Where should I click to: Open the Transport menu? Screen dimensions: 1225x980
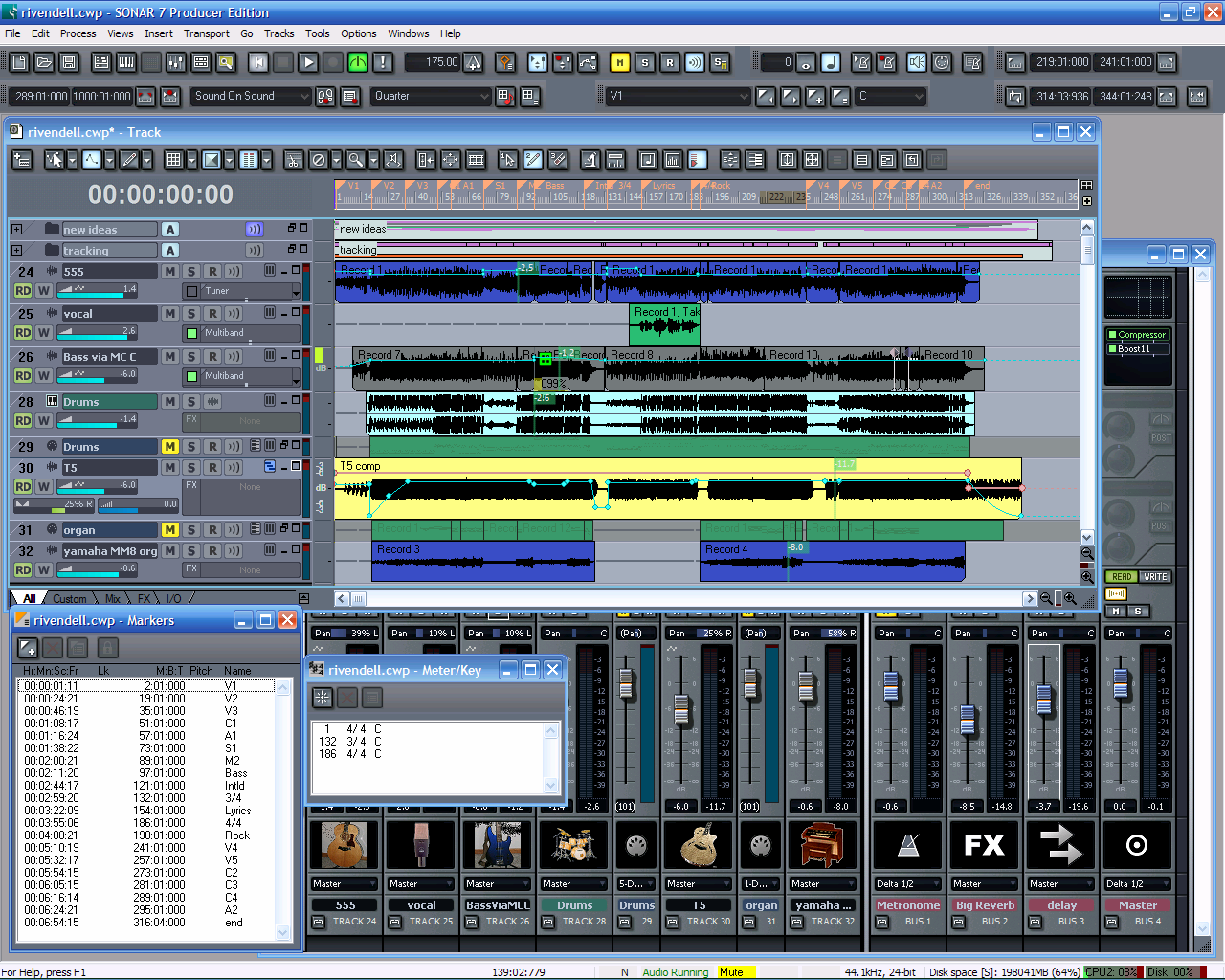[206, 33]
